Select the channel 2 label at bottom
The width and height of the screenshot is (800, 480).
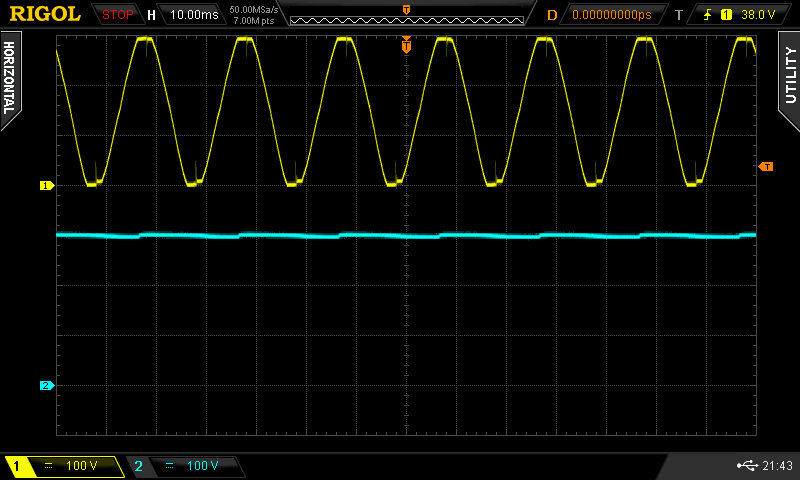138,466
